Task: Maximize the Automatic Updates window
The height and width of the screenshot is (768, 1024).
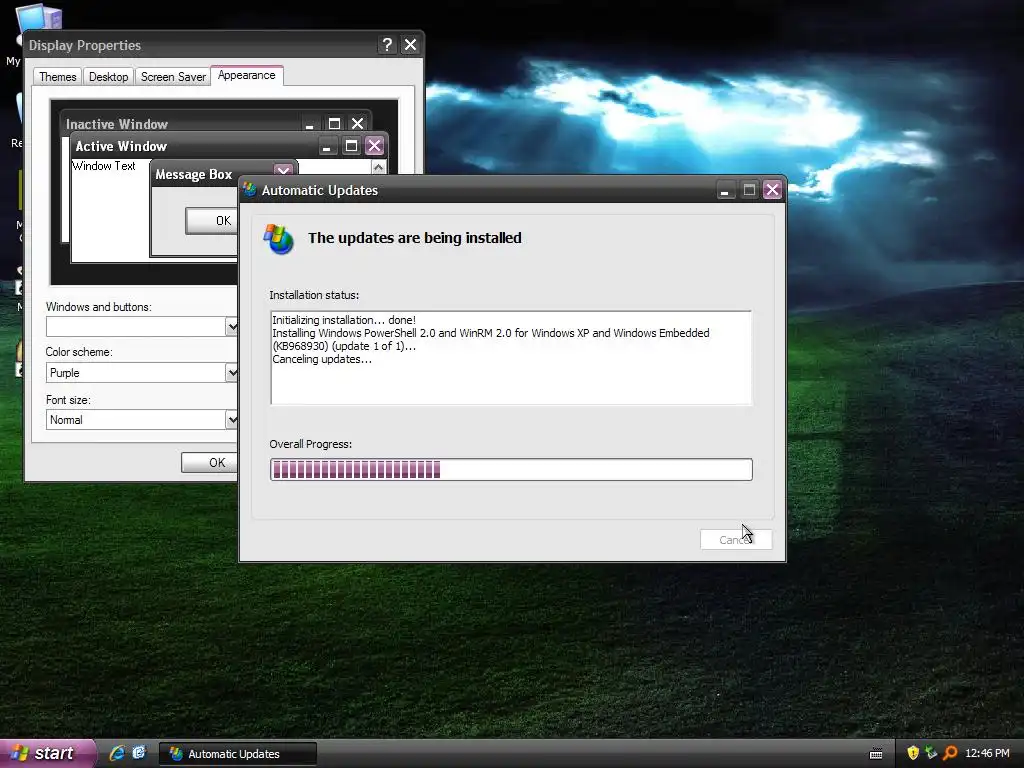Action: pos(749,190)
